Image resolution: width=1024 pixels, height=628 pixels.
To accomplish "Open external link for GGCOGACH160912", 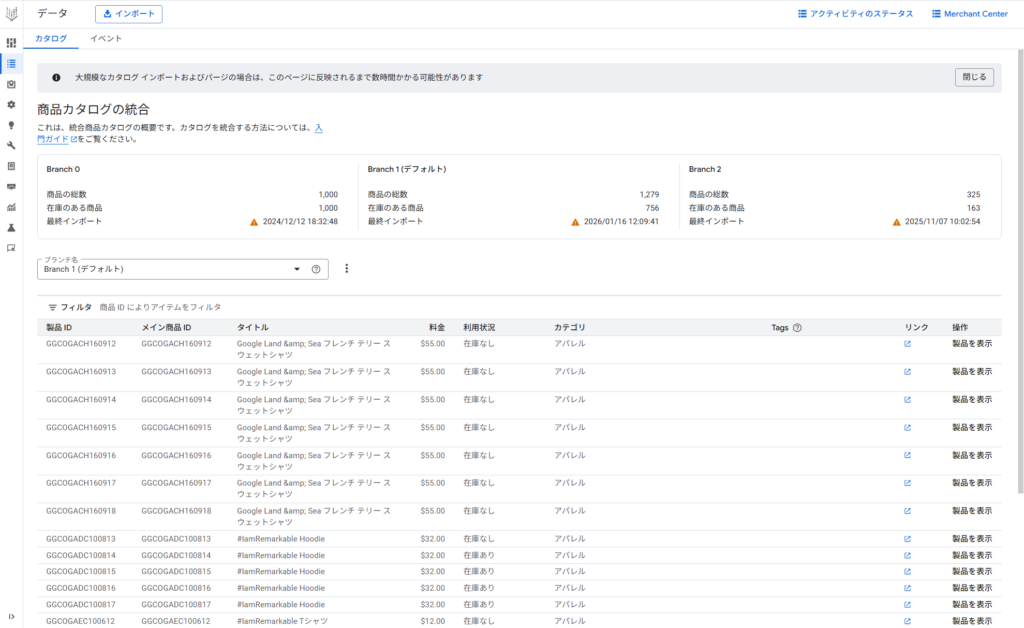I will tap(907, 344).
